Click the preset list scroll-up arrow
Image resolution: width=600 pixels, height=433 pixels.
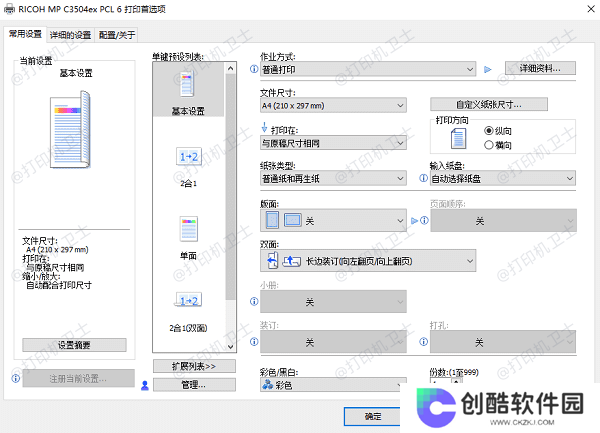click(x=230, y=68)
